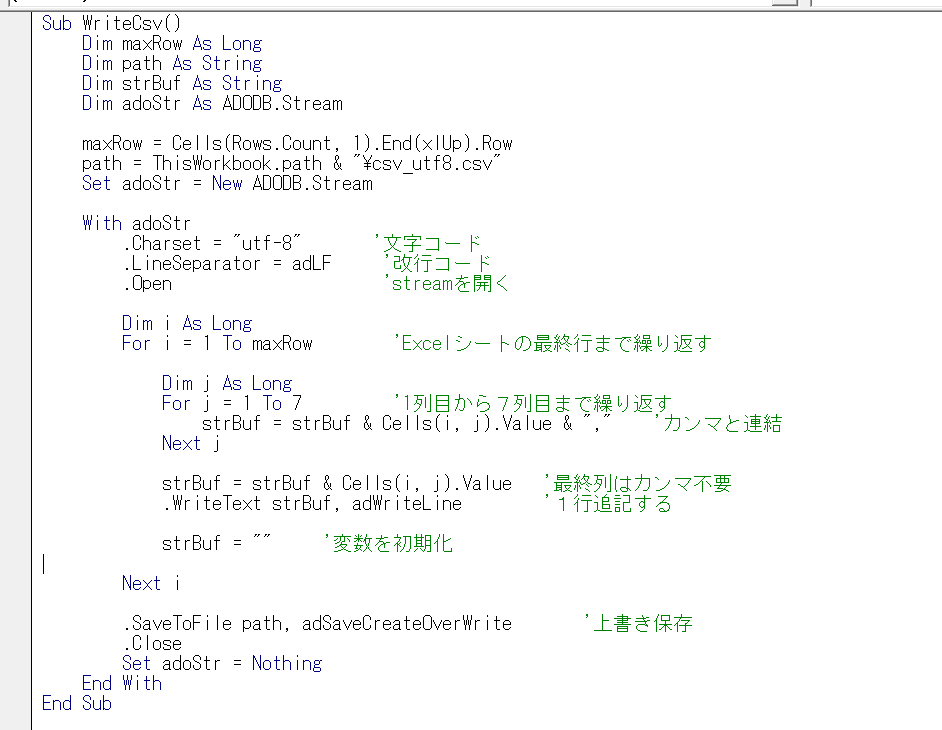Click the 'Next j' line
942x730 pixels.
tap(192, 443)
